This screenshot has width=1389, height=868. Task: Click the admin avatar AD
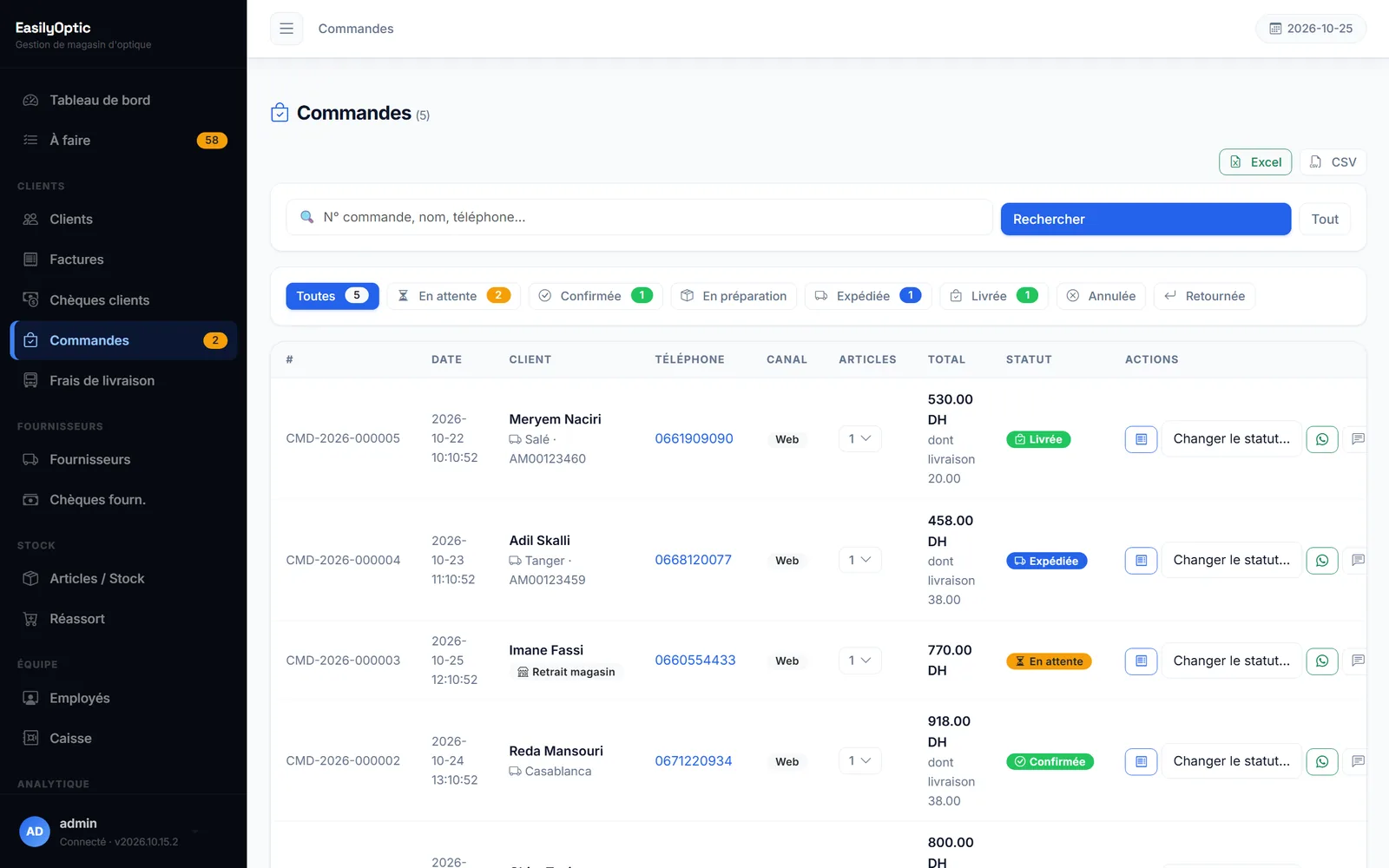coord(35,832)
